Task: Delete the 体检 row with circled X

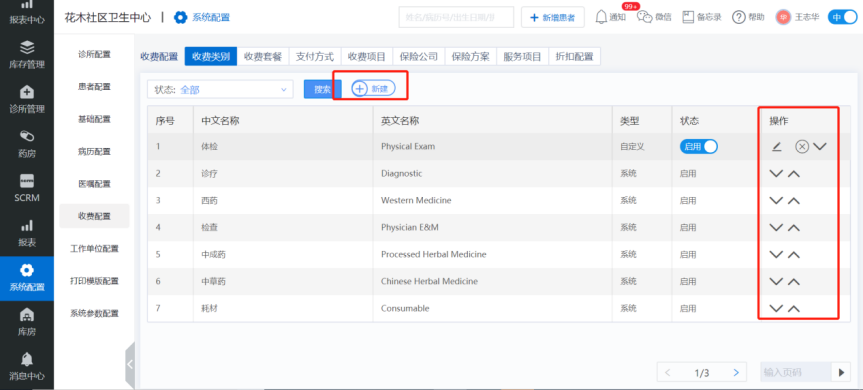Action: 802,146
